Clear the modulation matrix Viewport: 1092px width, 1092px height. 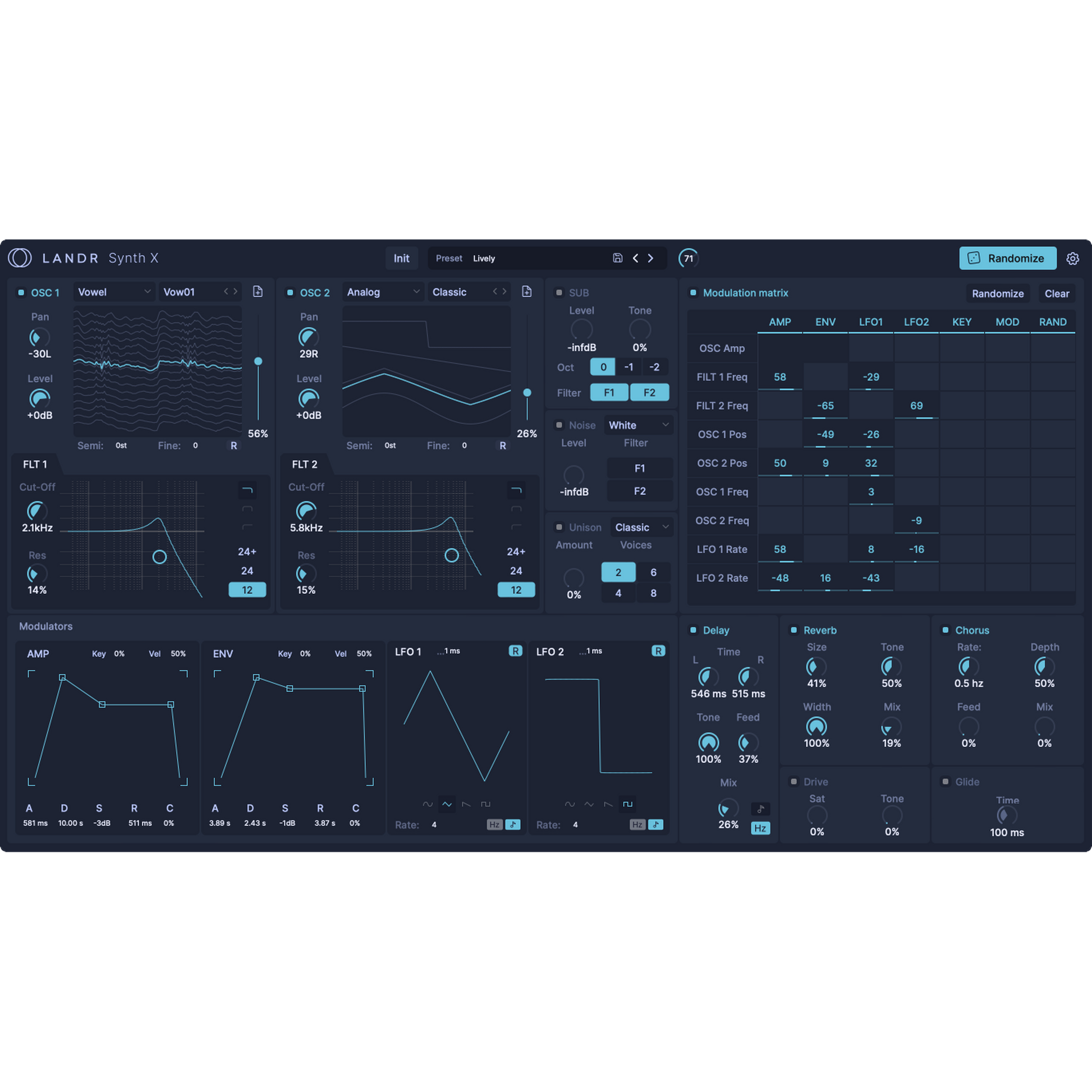click(1057, 293)
